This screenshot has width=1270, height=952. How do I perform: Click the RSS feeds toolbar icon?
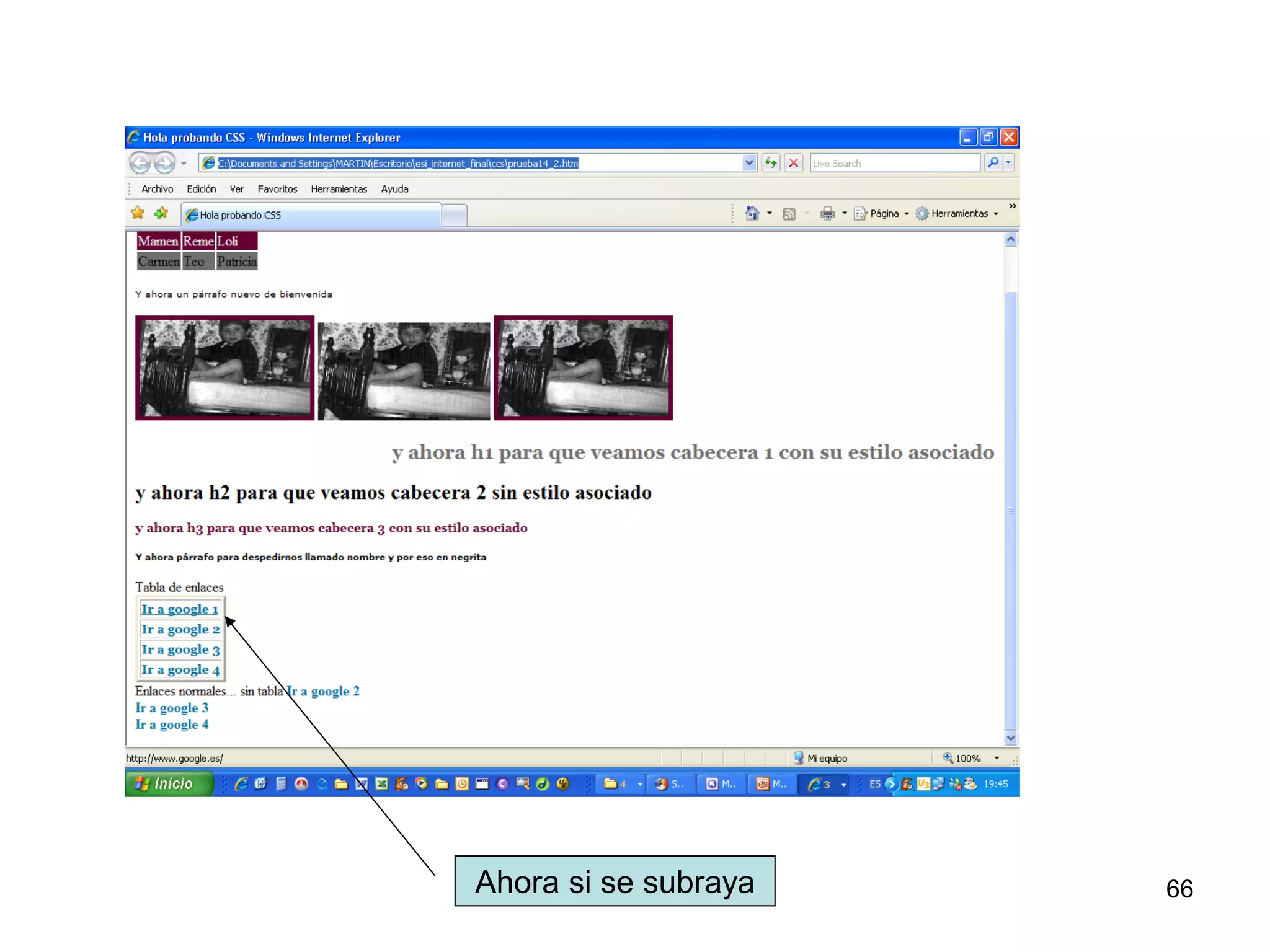[x=789, y=214]
